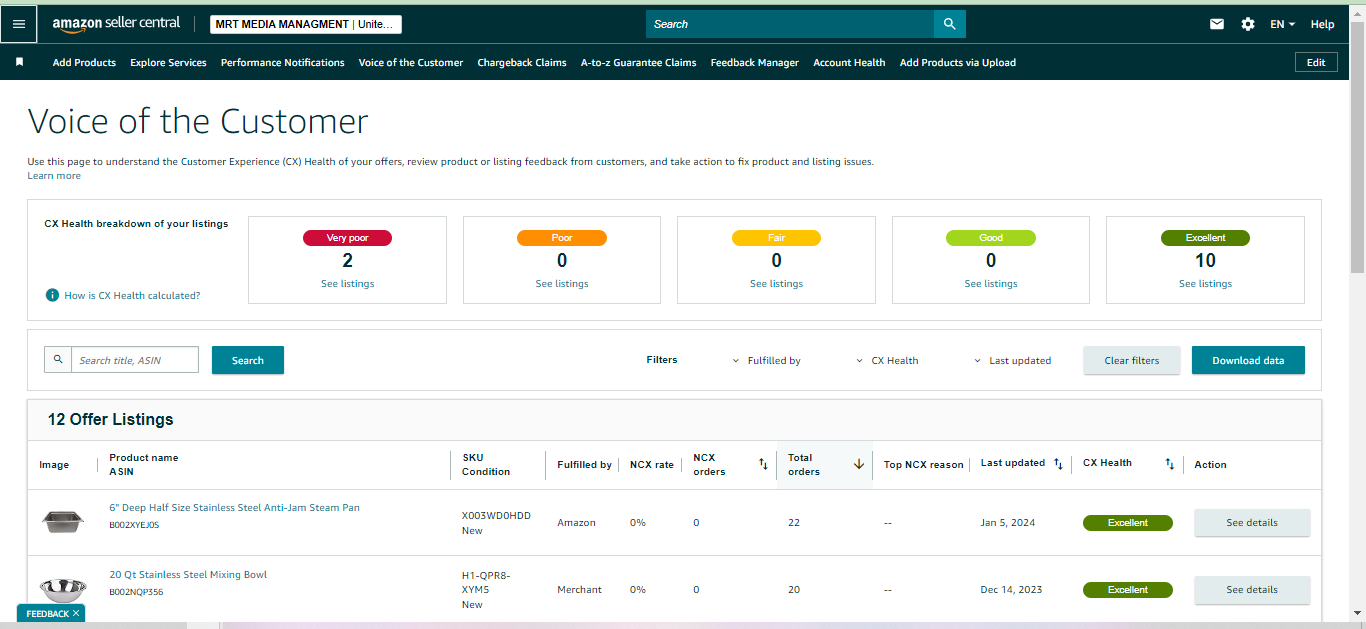Sort by CX Health arrows icon

1170,464
